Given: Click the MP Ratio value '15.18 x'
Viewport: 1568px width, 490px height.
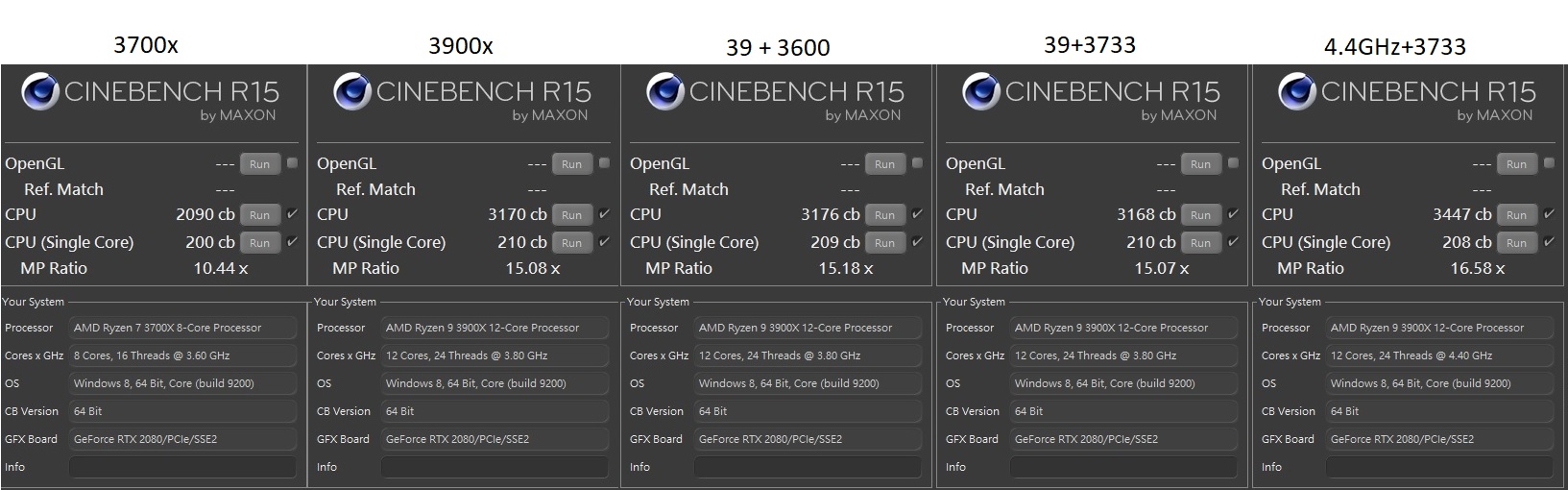Looking at the screenshot, I should pos(846,269).
